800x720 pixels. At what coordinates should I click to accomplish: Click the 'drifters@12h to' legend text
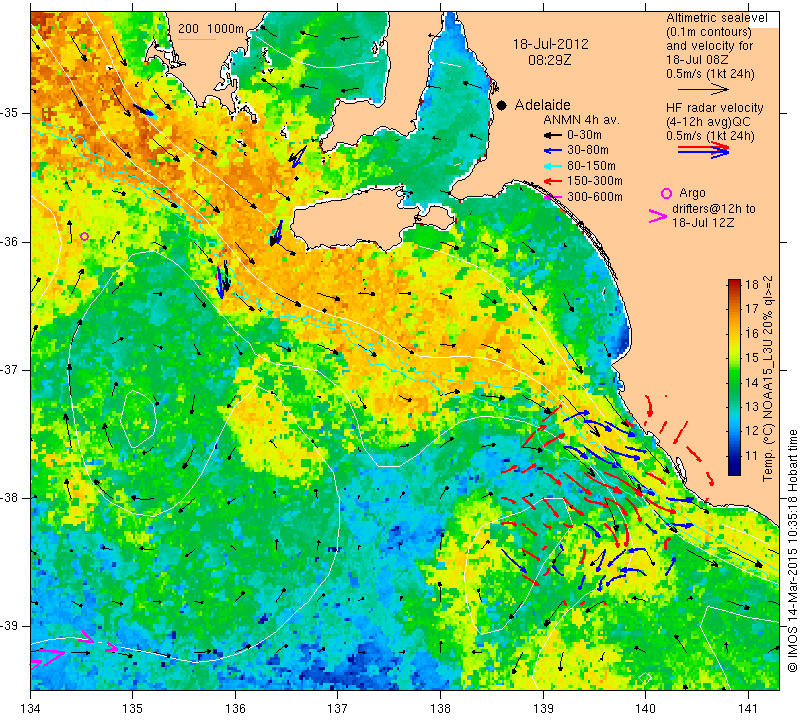point(714,209)
